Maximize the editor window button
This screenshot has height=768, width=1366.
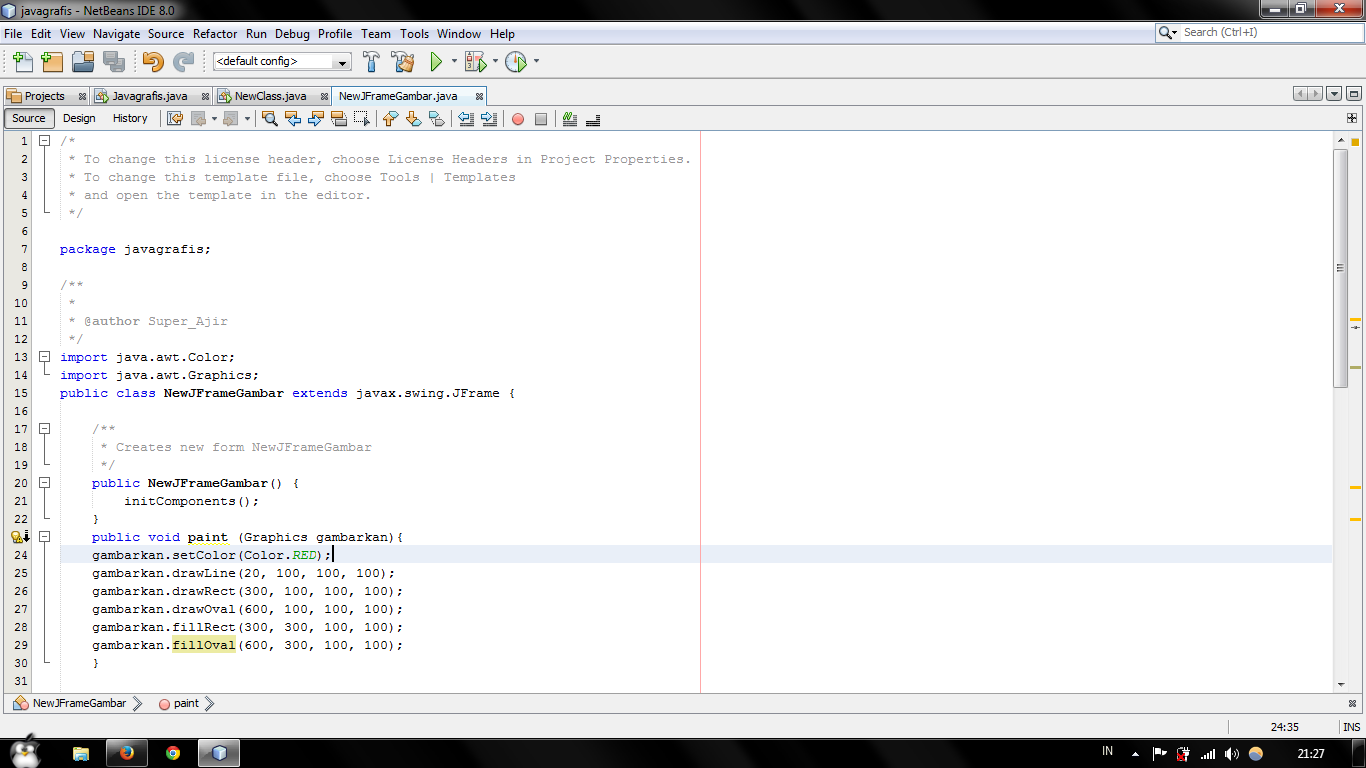pyautogui.click(x=1354, y=94)
